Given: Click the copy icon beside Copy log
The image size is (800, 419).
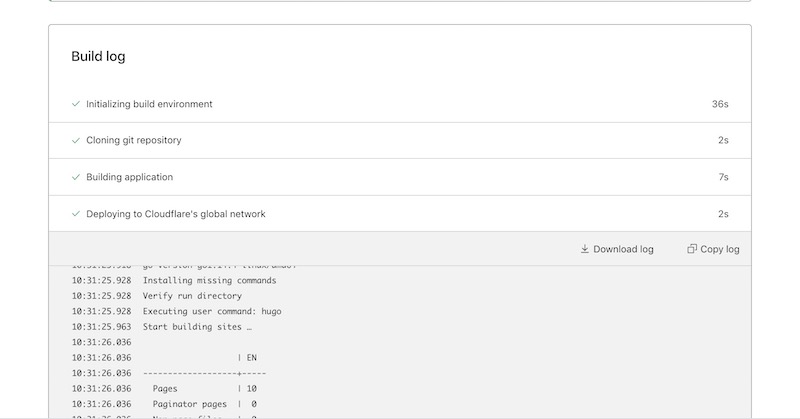Looking at the screenshot, I should [692, 249].
